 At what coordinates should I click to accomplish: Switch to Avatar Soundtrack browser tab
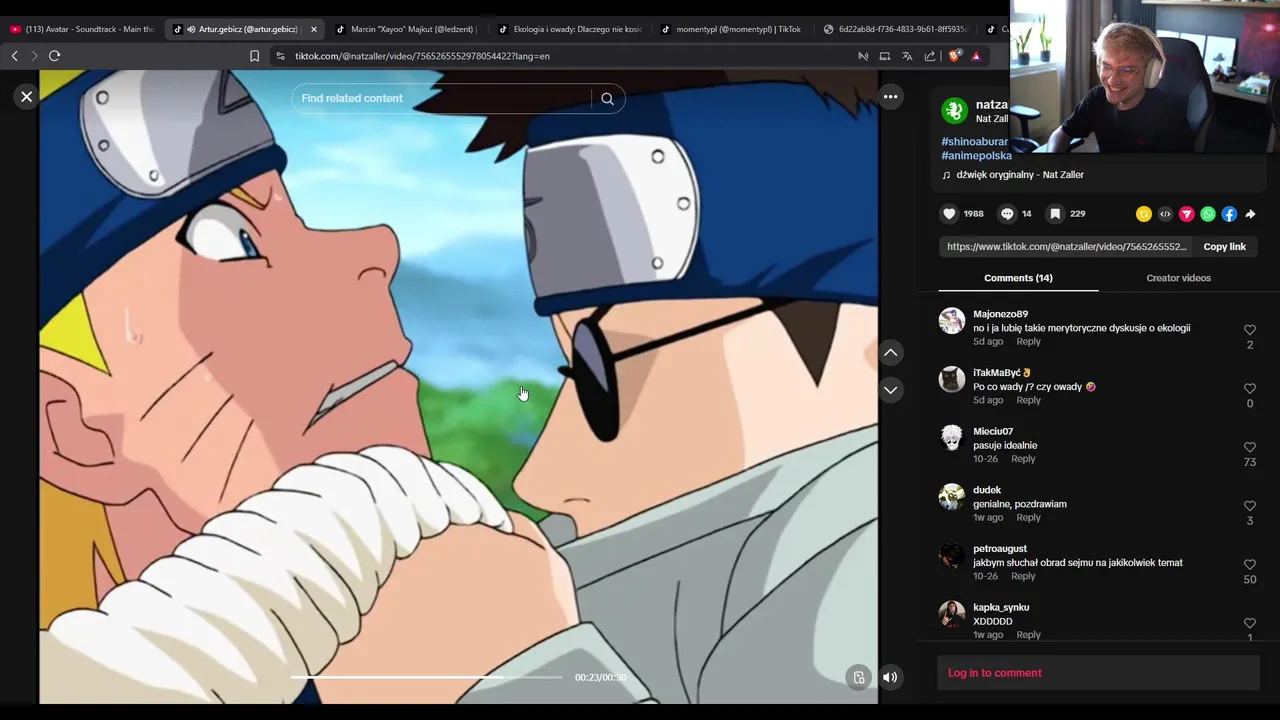[82, 29]
